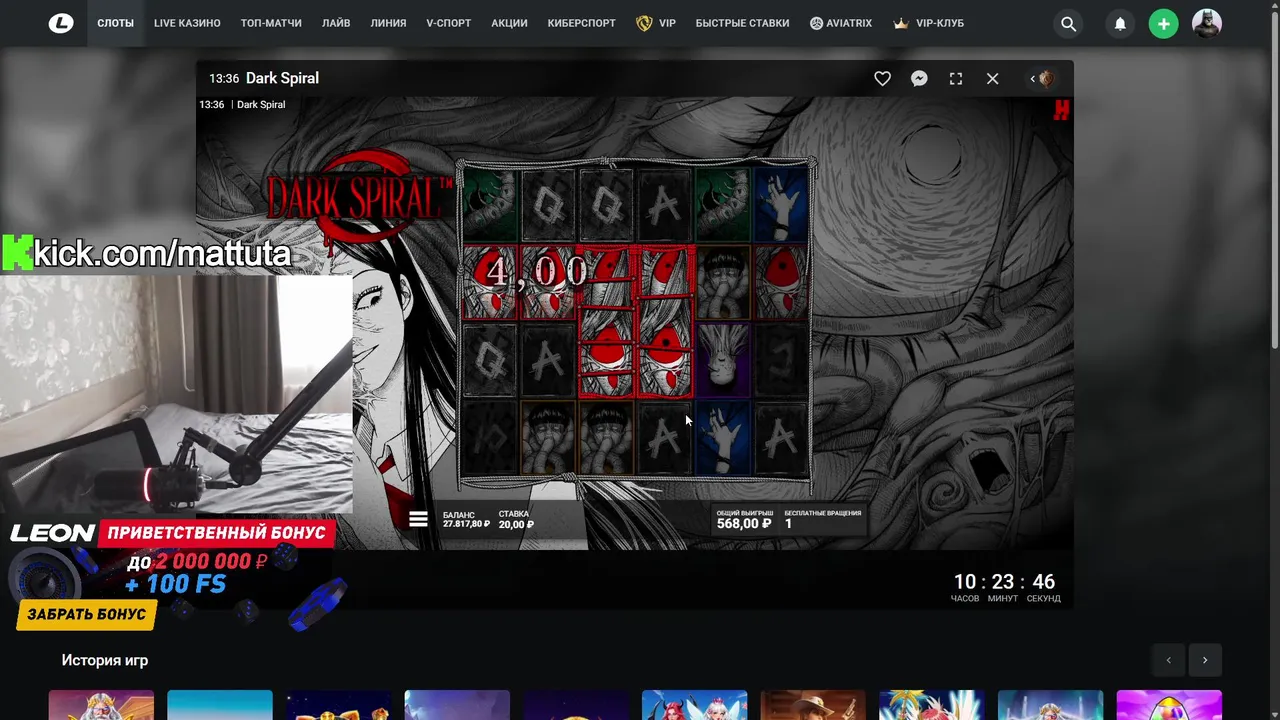Click the СТАВКА 20,00 ₽ bet value
This screenshot has width=1280, height=720.
coord(516,524)
